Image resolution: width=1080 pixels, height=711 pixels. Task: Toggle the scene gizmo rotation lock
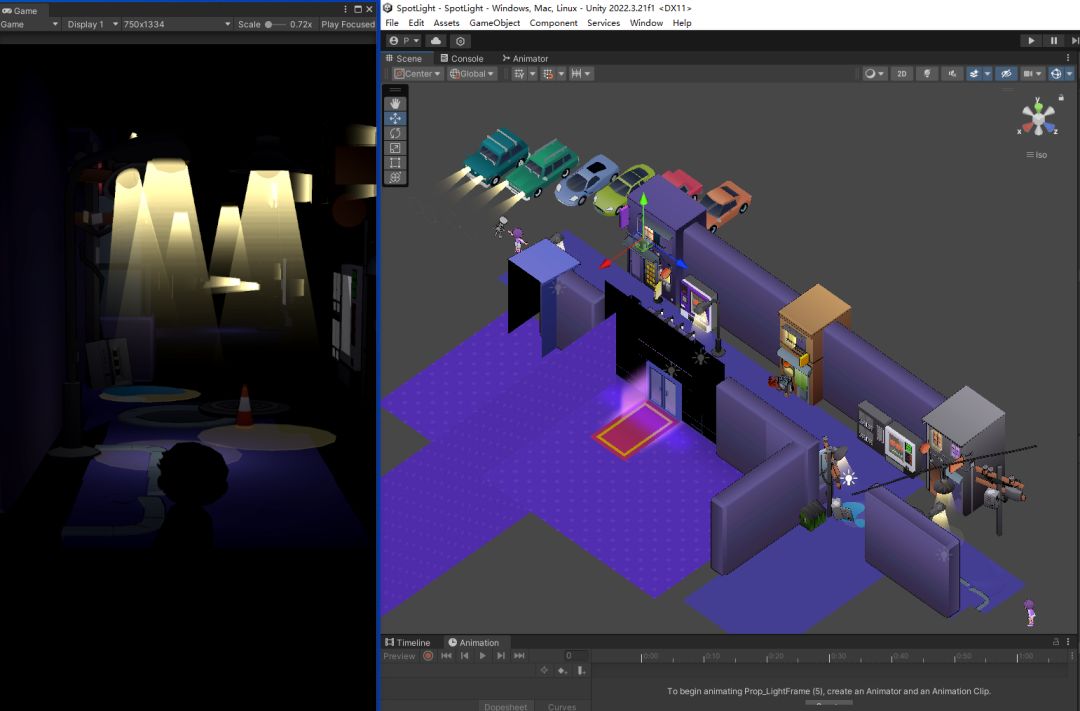tap(1061, 98)
